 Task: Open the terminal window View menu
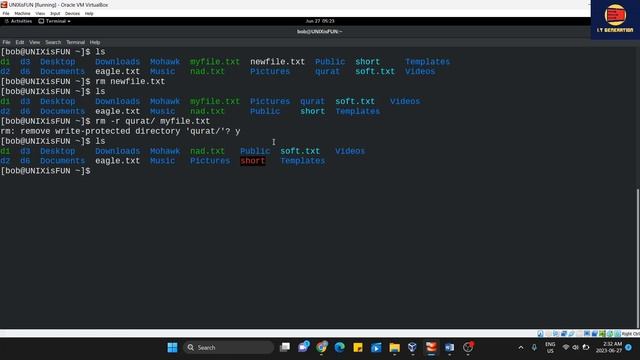(34, 42)
